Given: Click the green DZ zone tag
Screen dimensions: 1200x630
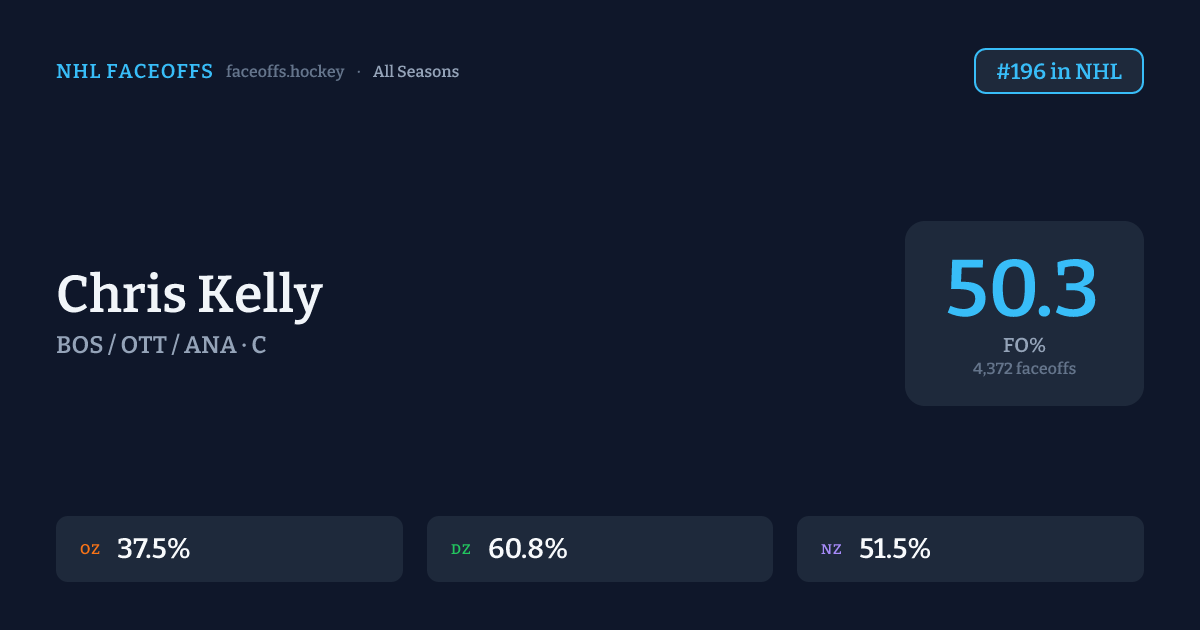Looking at the screenshot, I should (x=461, y=549).
